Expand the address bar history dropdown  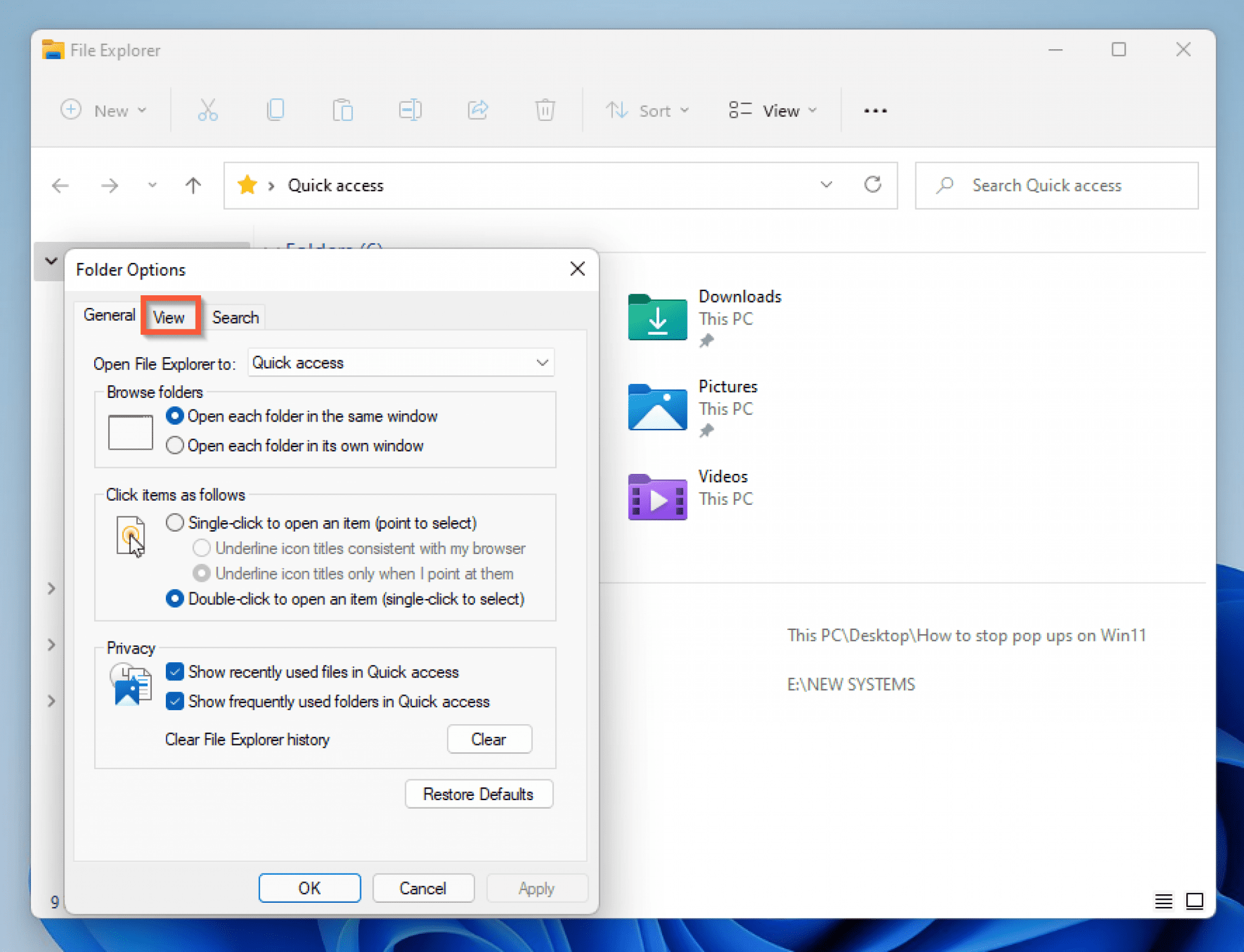826,184
